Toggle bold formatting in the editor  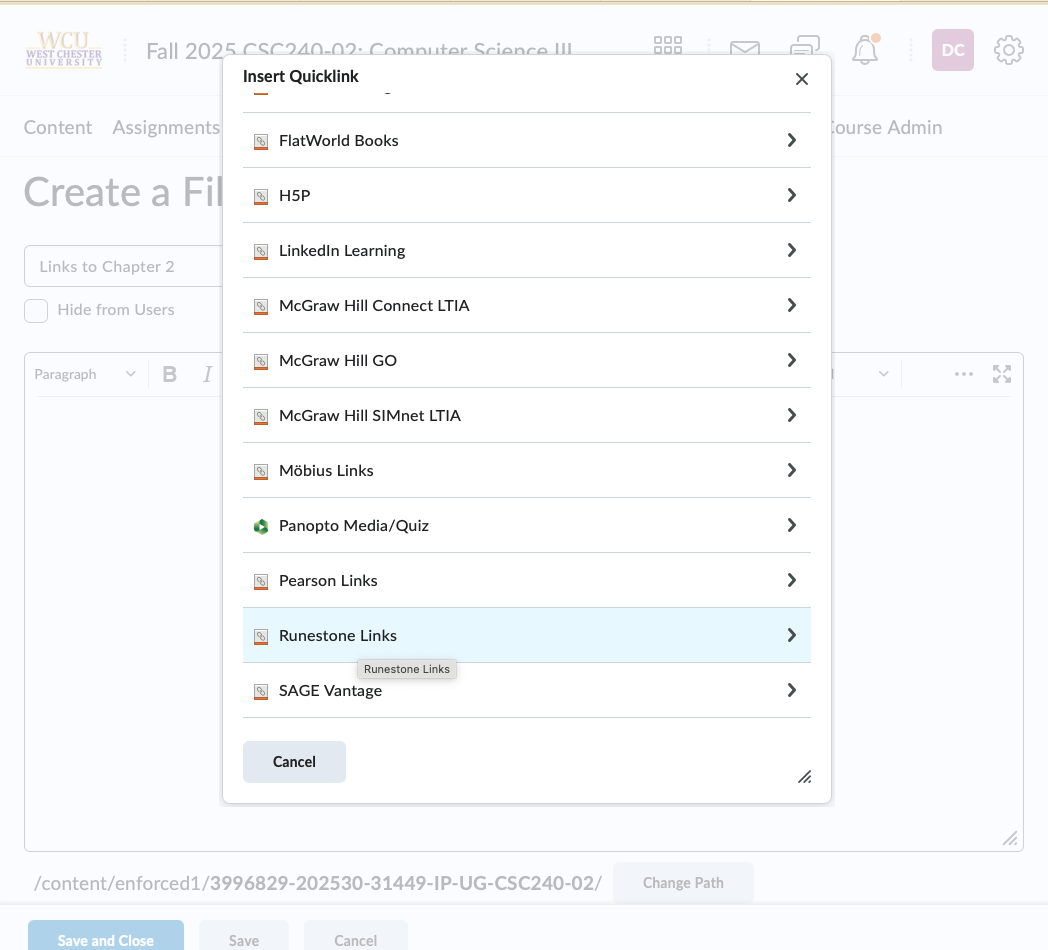coord(170,374)
